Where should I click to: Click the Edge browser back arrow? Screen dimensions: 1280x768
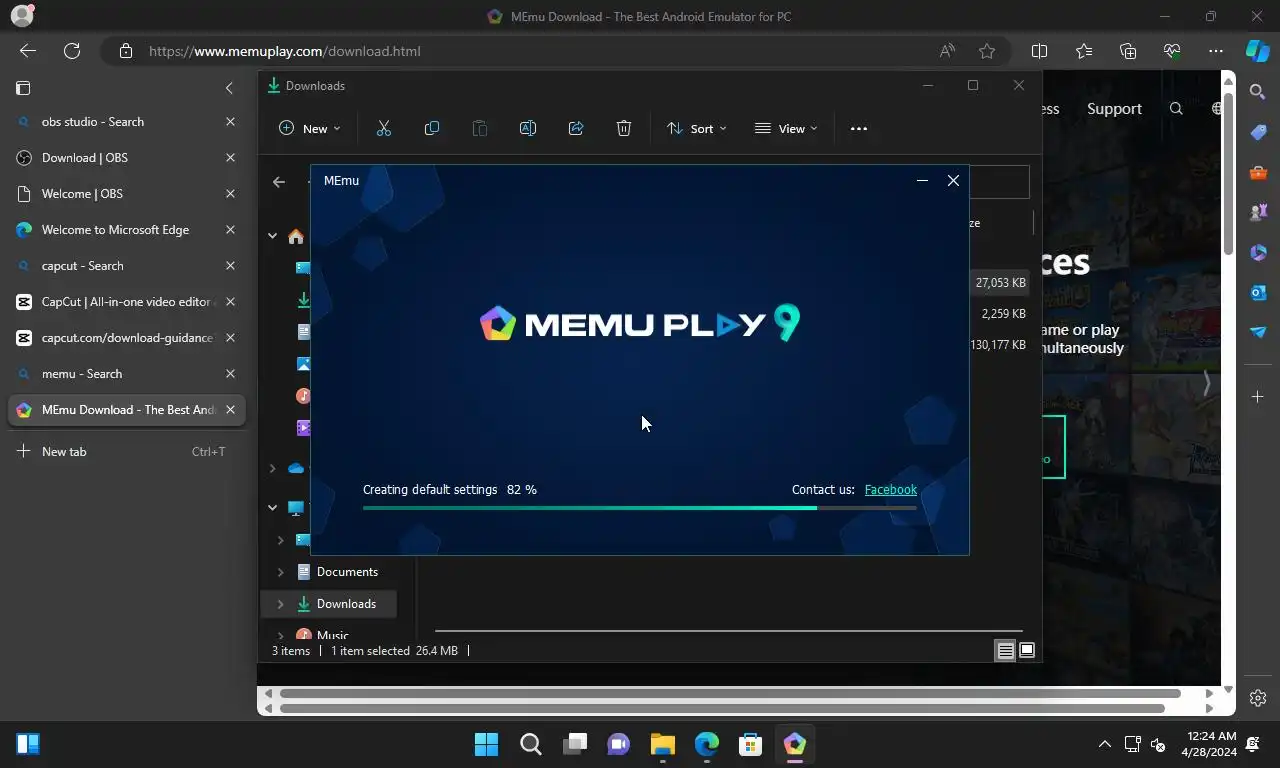28,51
